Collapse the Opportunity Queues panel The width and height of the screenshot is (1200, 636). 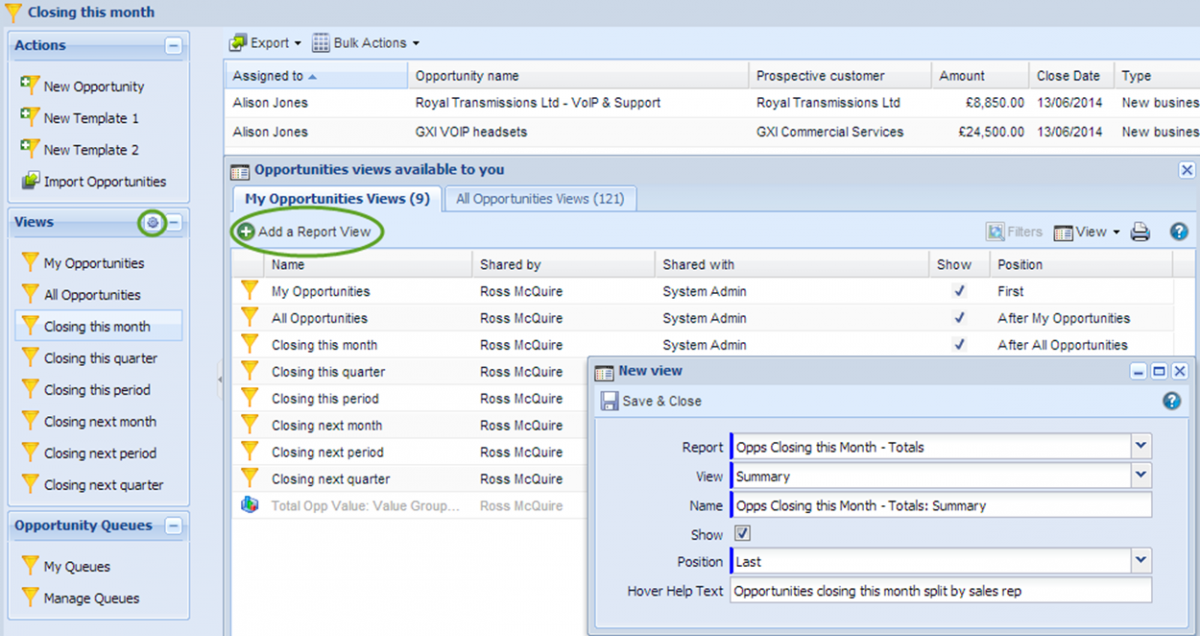coord(173,526)
